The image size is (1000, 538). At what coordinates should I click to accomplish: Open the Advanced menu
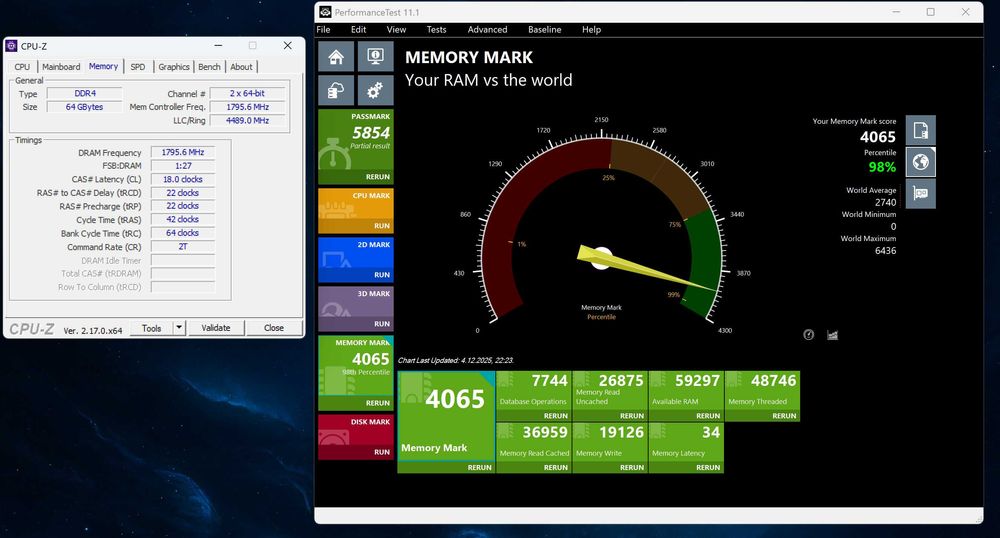click(x=487, y=29)
